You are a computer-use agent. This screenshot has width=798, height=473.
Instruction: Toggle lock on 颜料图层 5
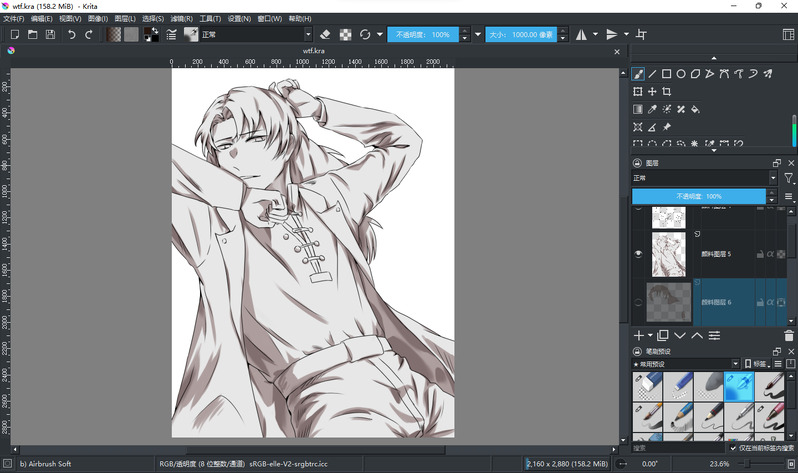pos(760,254)
